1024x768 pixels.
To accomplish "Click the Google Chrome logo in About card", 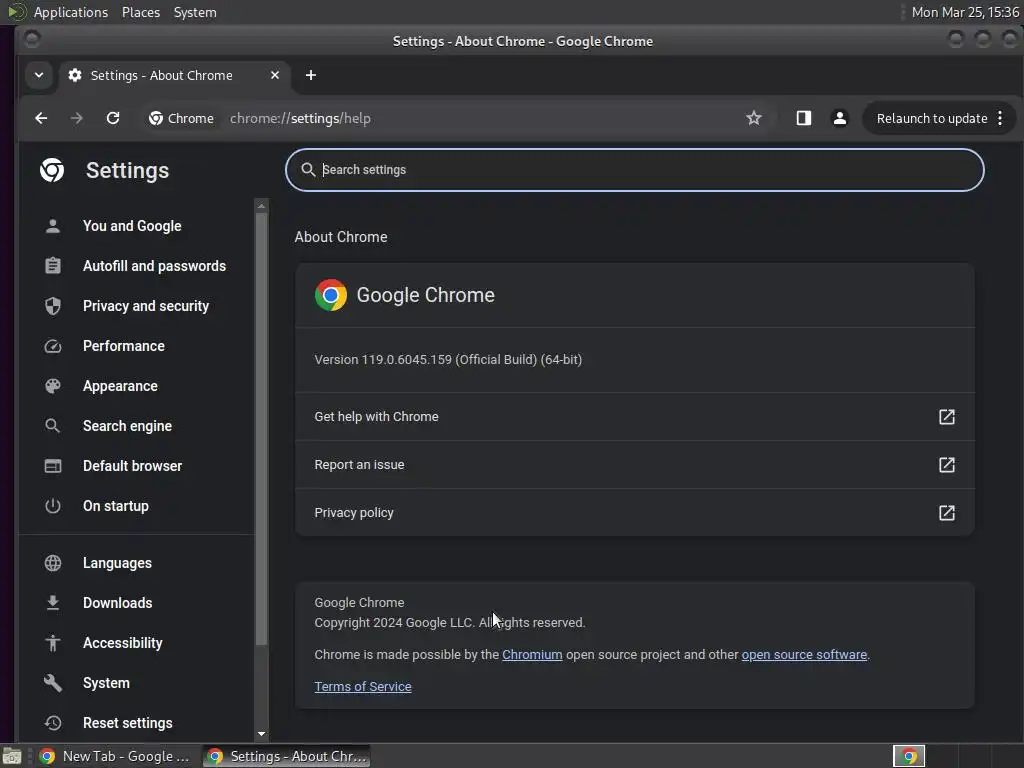I will [331, 295].
